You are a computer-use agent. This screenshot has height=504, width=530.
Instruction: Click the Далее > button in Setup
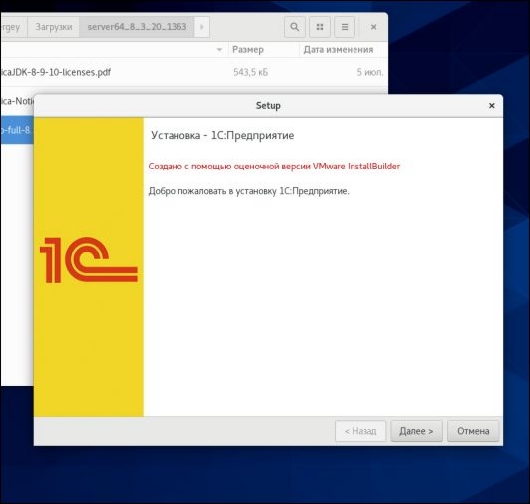pyautogui.click(x=416, y=431)
